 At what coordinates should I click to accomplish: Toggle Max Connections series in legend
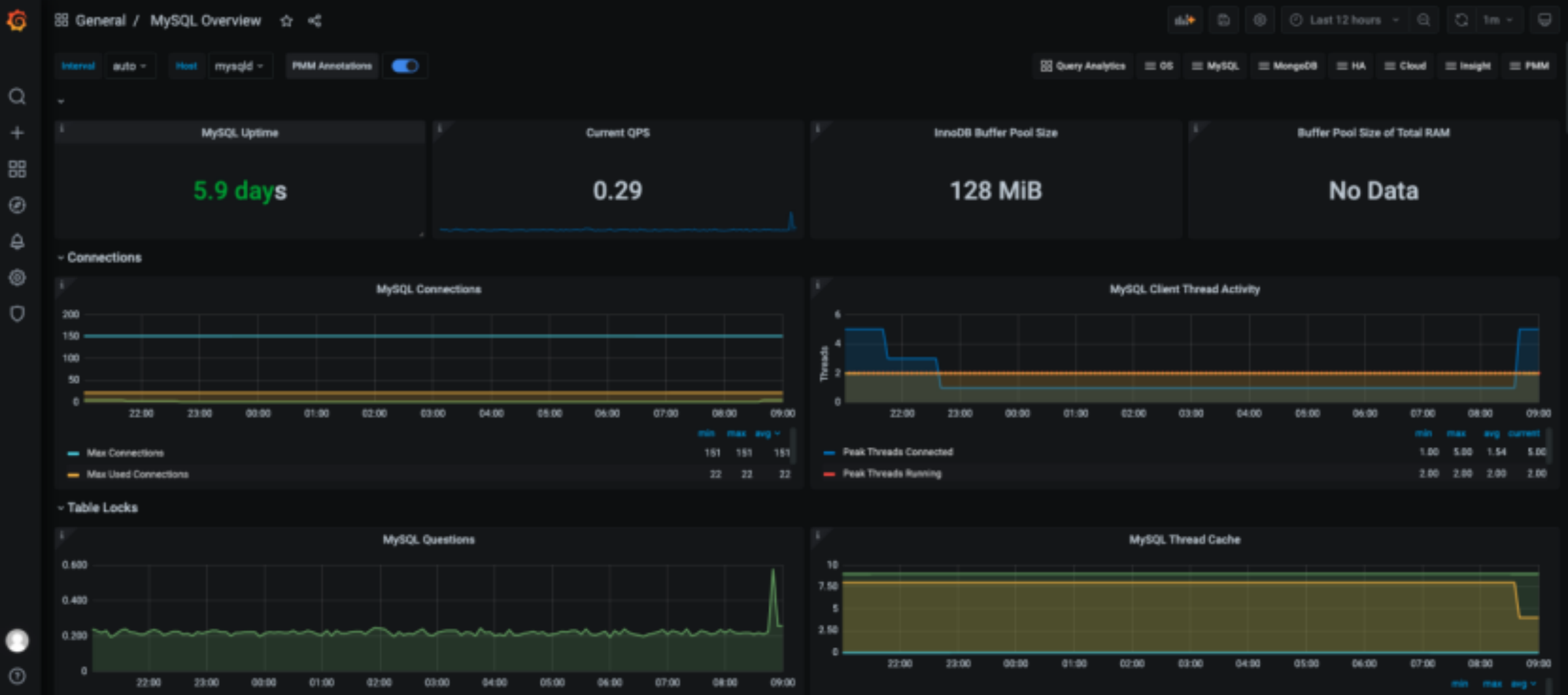(125, 453)
